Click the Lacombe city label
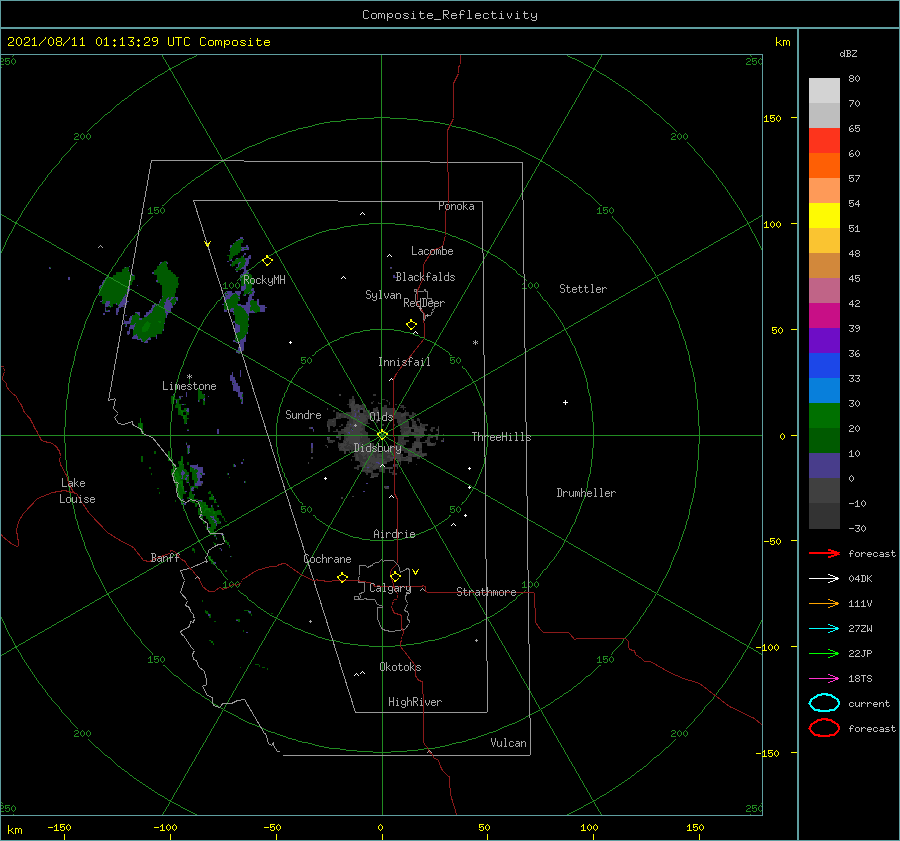The image size is (900, 841). (x=432, y=251)
